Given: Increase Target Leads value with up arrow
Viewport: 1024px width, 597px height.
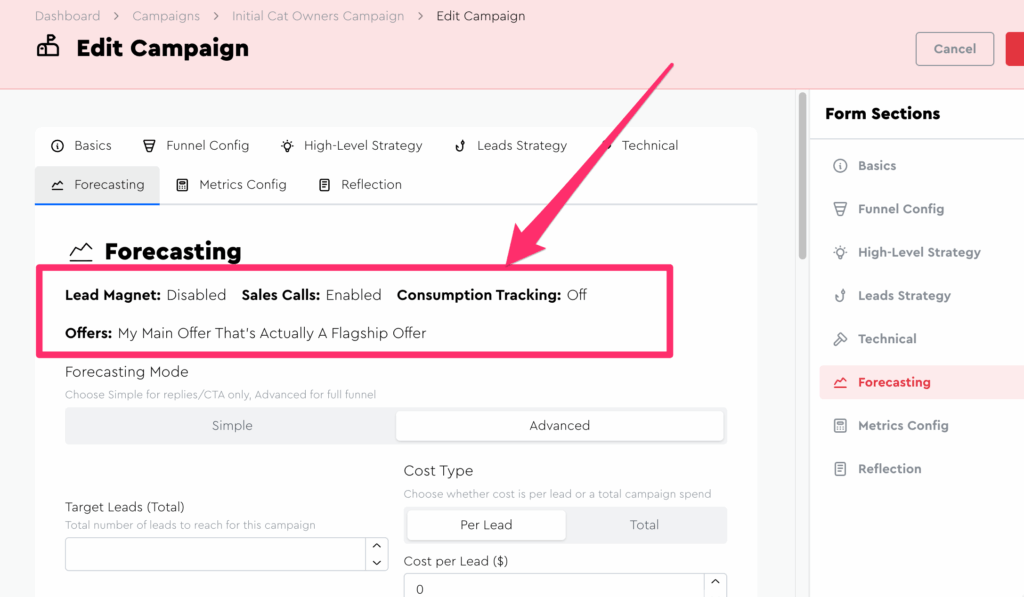Looking at the screenshot, I should click(377, 546).
